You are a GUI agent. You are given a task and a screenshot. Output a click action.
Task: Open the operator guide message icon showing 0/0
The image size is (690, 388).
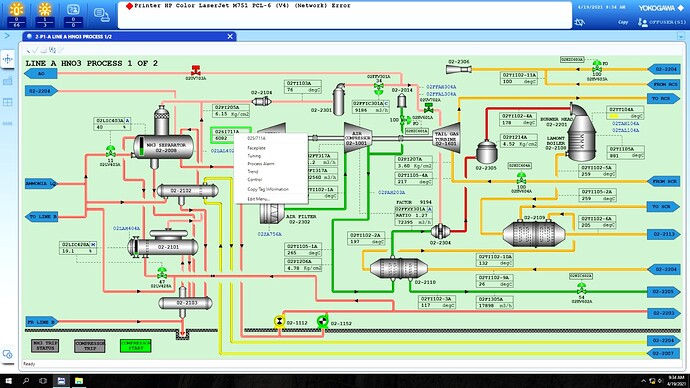pos(73,14)
